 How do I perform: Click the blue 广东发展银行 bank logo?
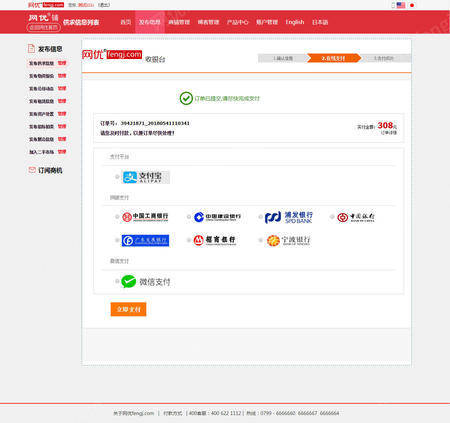145,240
